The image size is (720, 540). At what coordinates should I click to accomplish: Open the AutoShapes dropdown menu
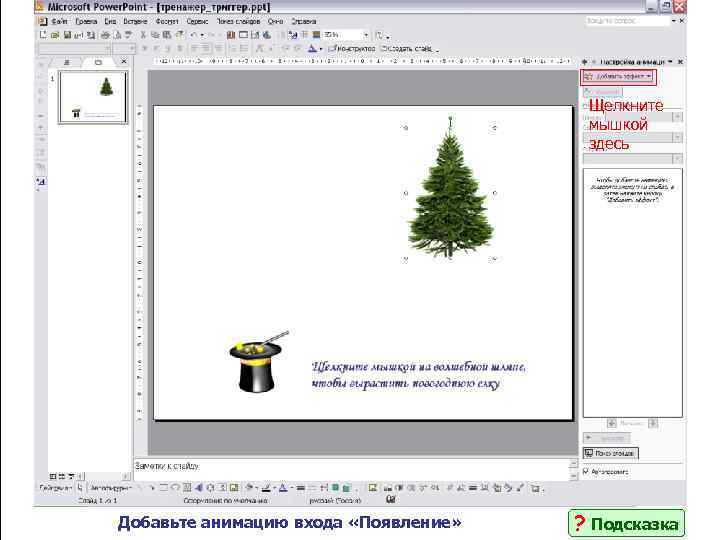pyautogui.click(x=111, y=488)
